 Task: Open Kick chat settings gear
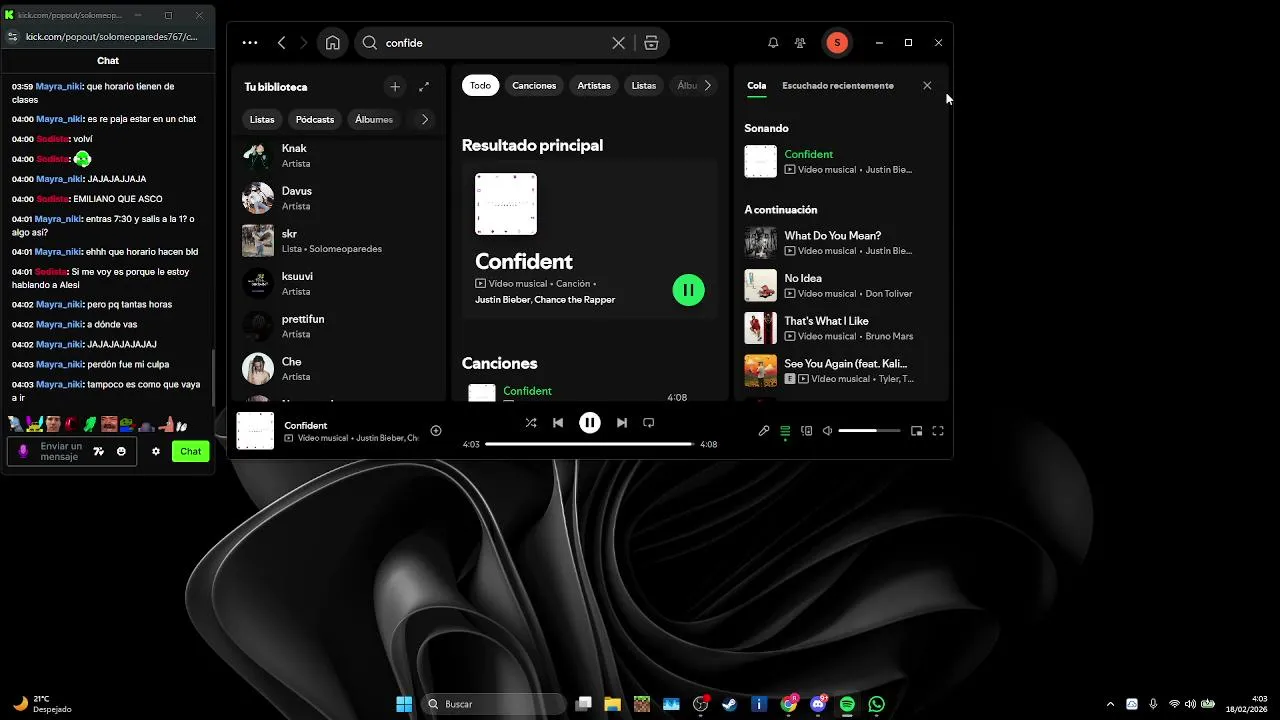tap(156, 451)
